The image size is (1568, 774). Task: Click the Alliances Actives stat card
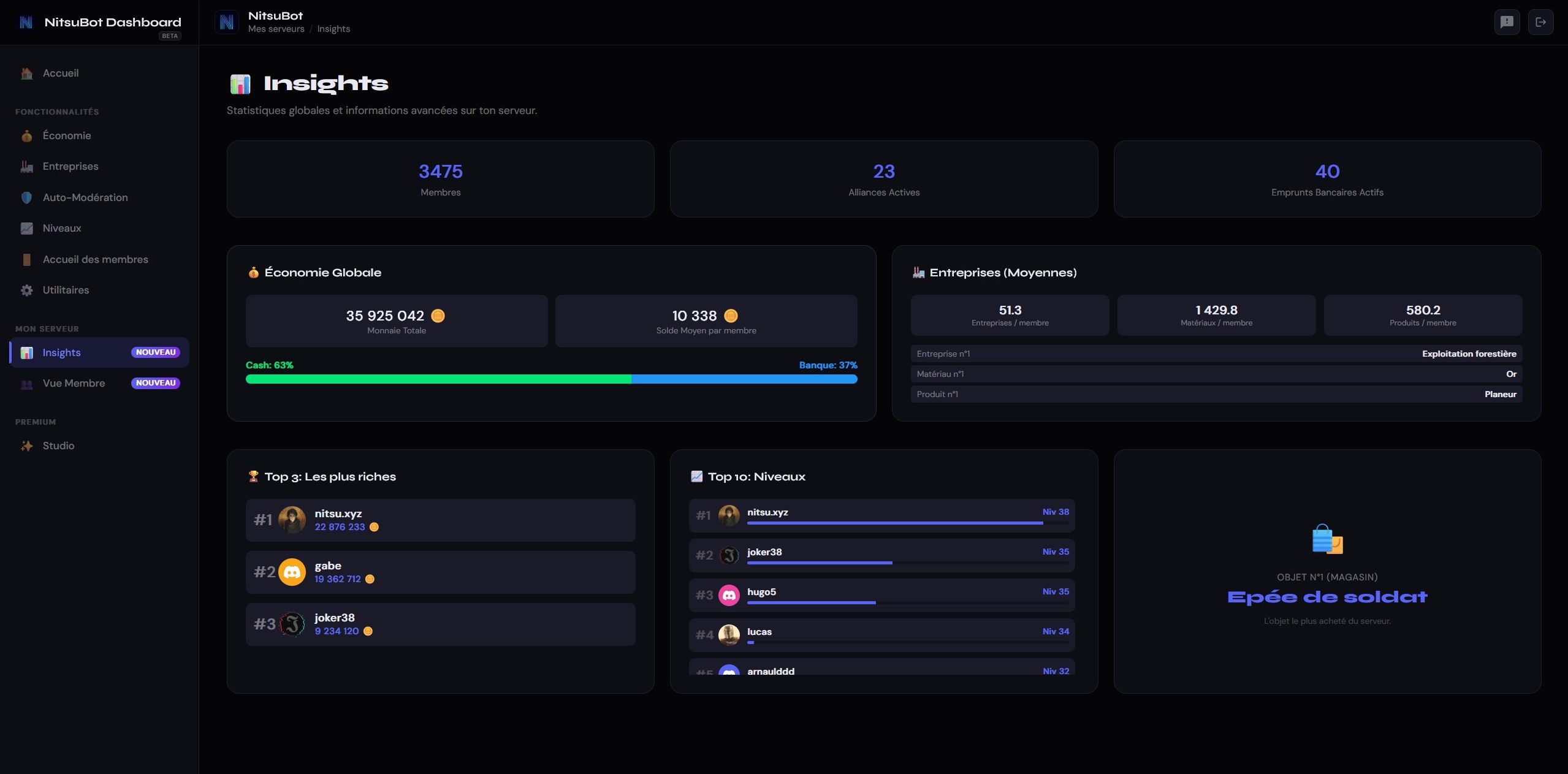[883, 179]
